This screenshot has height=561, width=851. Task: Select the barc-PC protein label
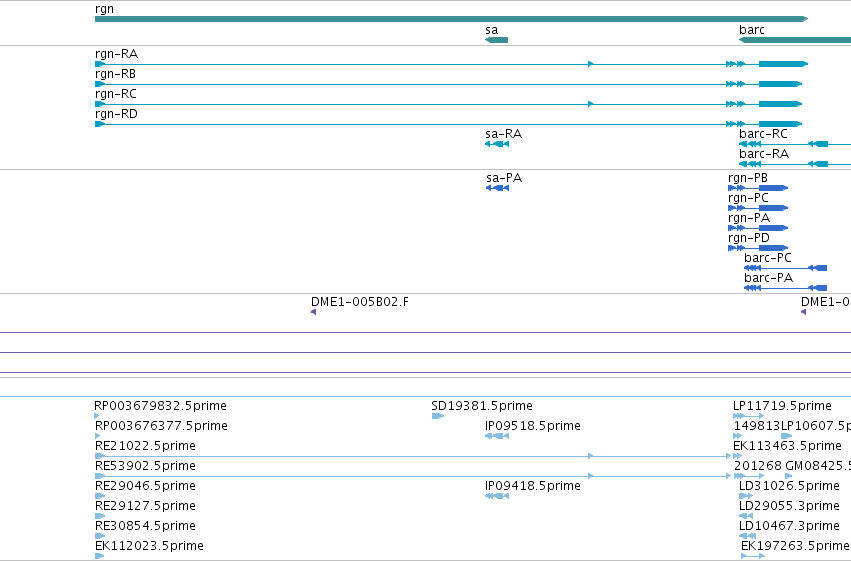point(768,258)
